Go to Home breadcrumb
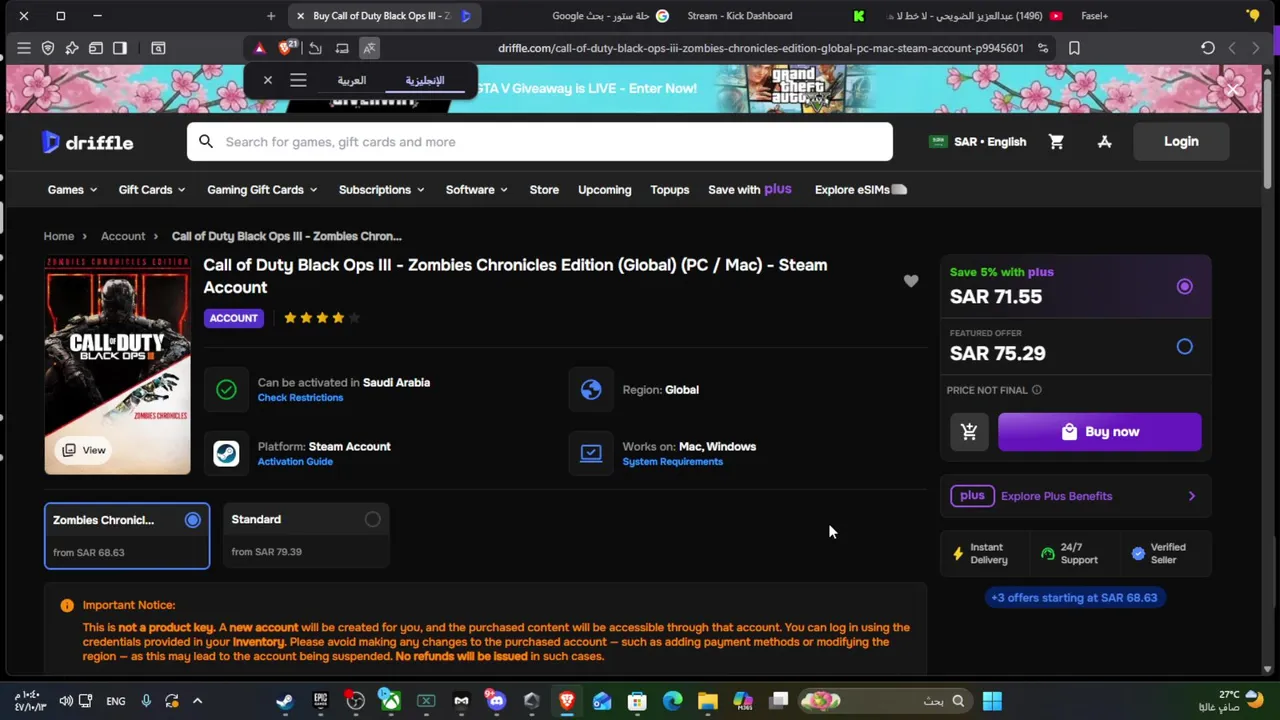This screenshot has height=720, width=1280. tap(59, 236)
